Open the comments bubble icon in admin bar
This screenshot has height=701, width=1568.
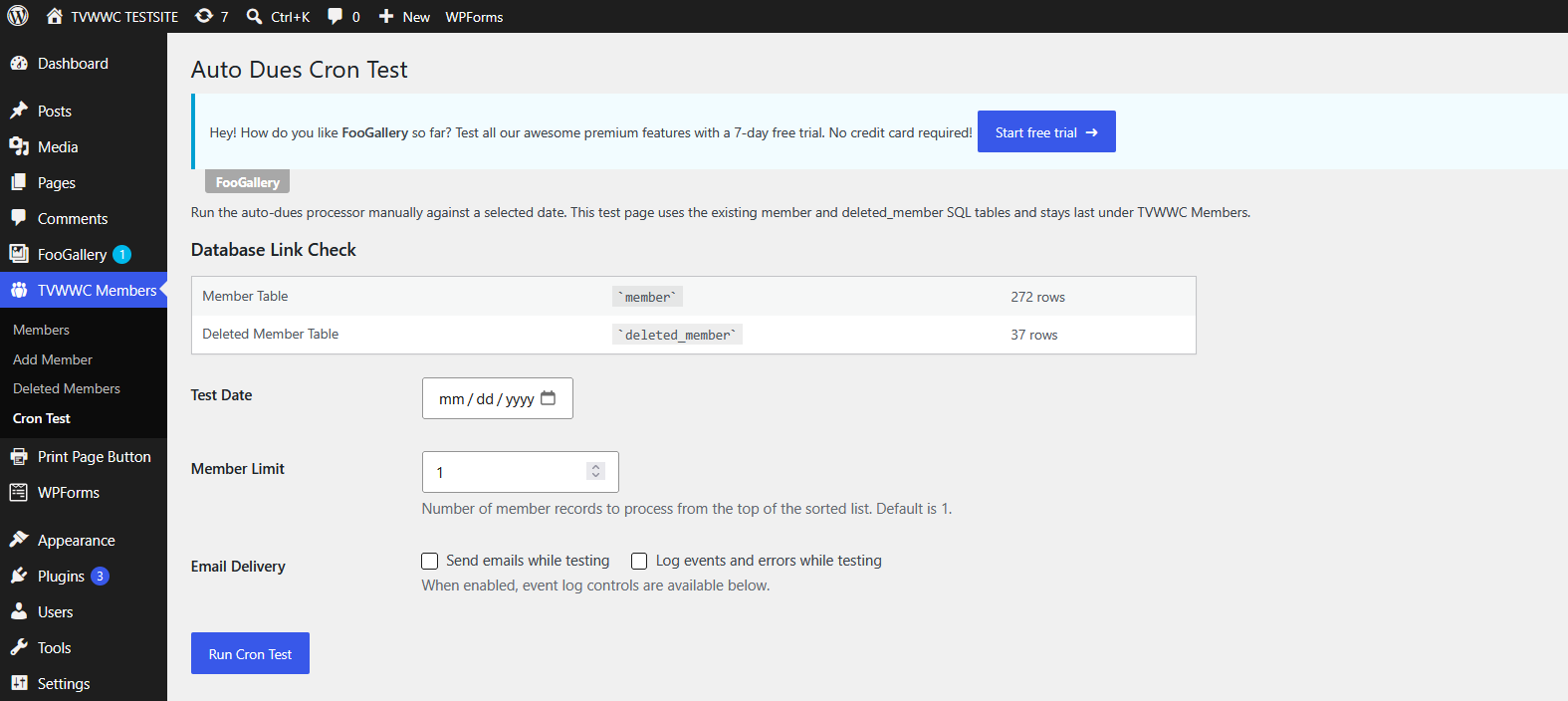pos(336,16)
